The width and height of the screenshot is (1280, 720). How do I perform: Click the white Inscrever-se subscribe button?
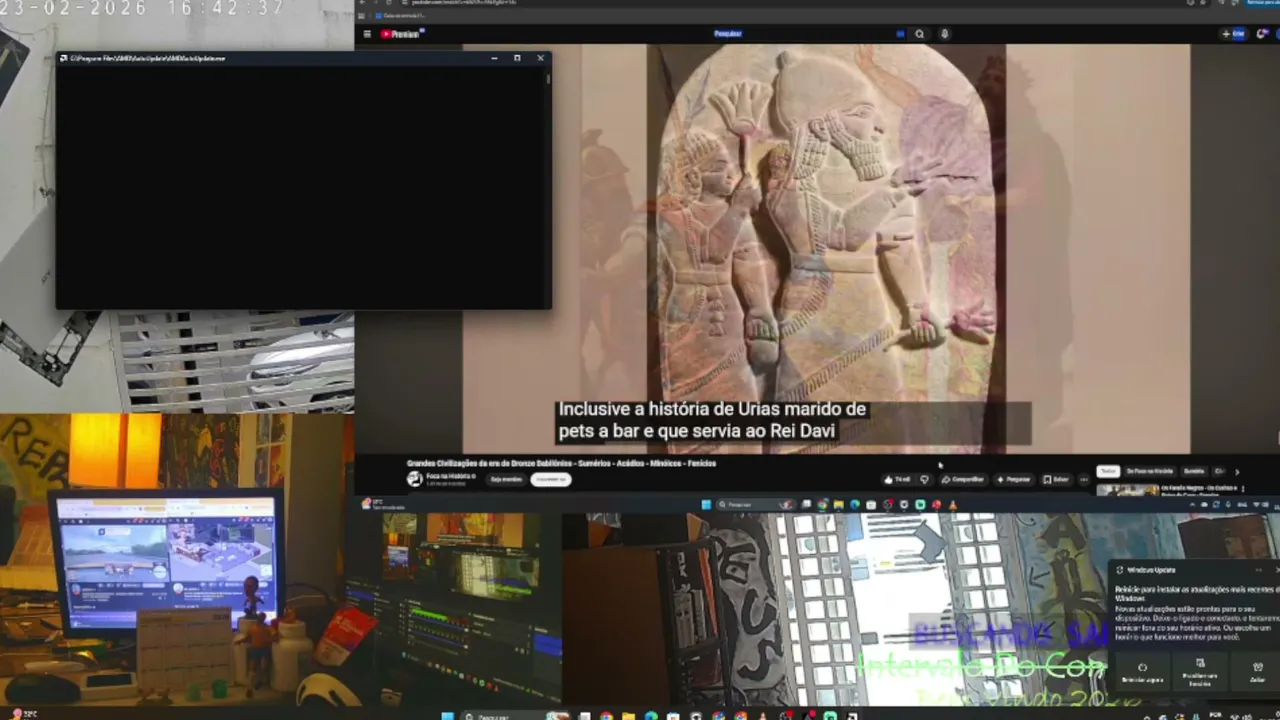(x=550, y=479)
